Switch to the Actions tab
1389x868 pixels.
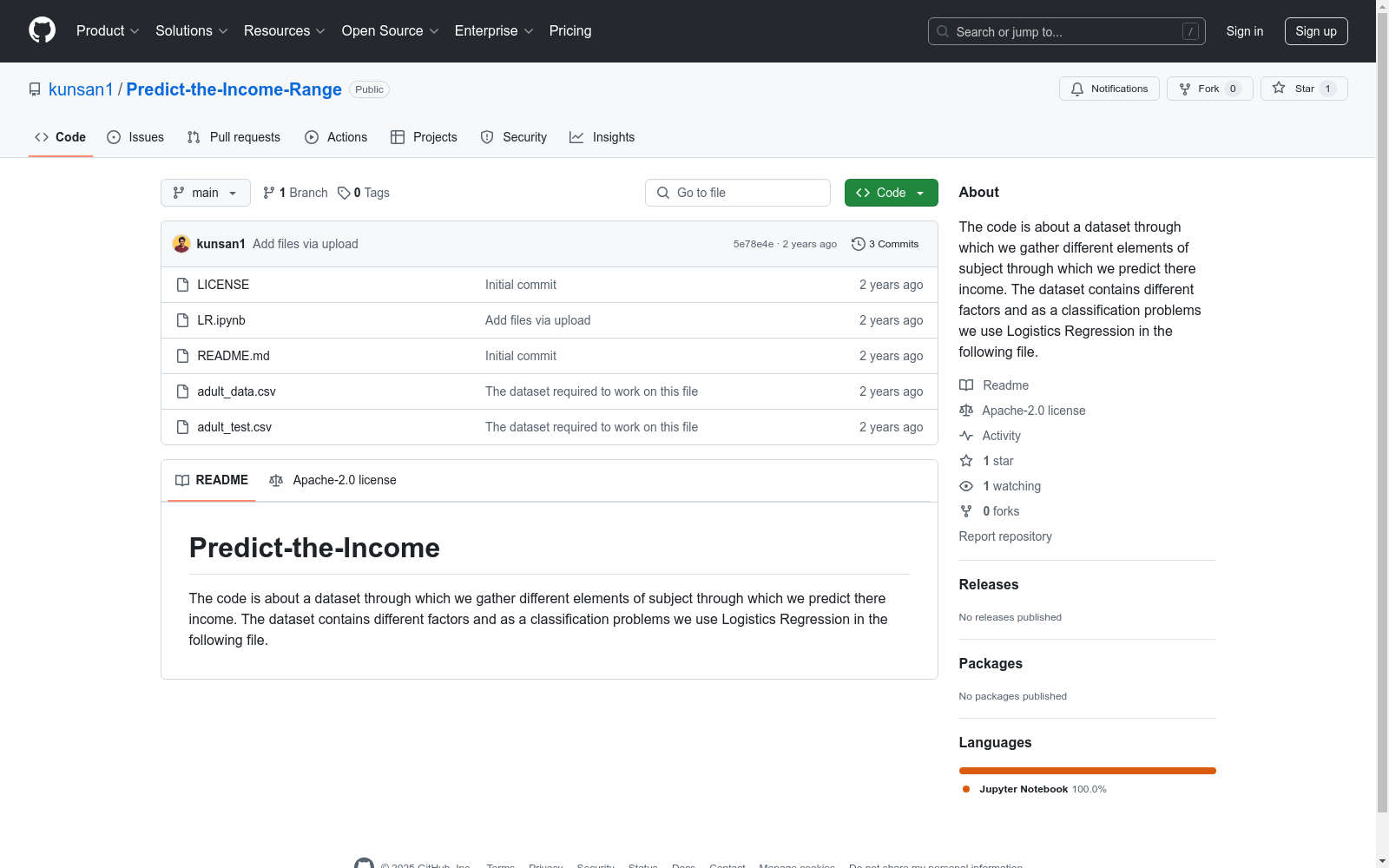click(x=336, y=137)
